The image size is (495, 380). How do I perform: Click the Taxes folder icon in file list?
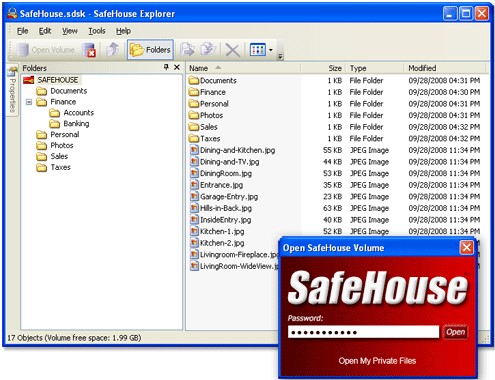coord(194,138)
